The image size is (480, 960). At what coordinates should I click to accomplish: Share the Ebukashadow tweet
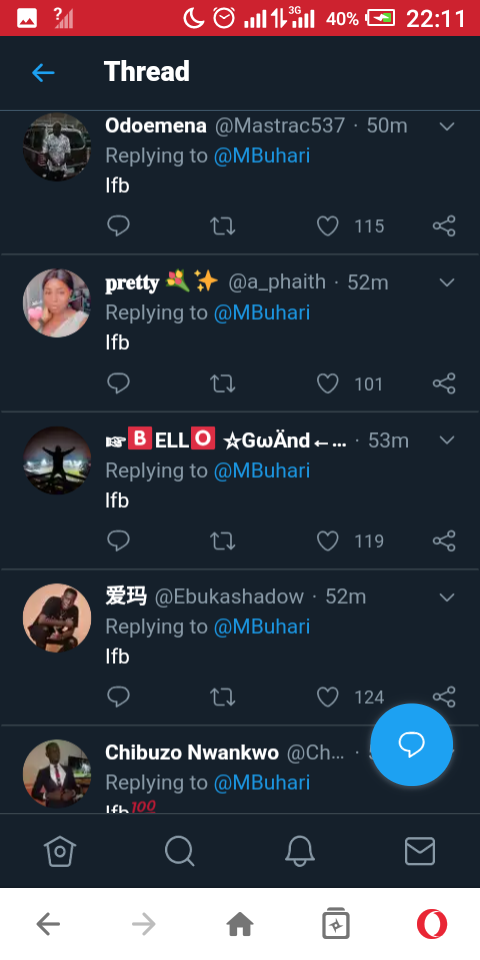[444, 697]
